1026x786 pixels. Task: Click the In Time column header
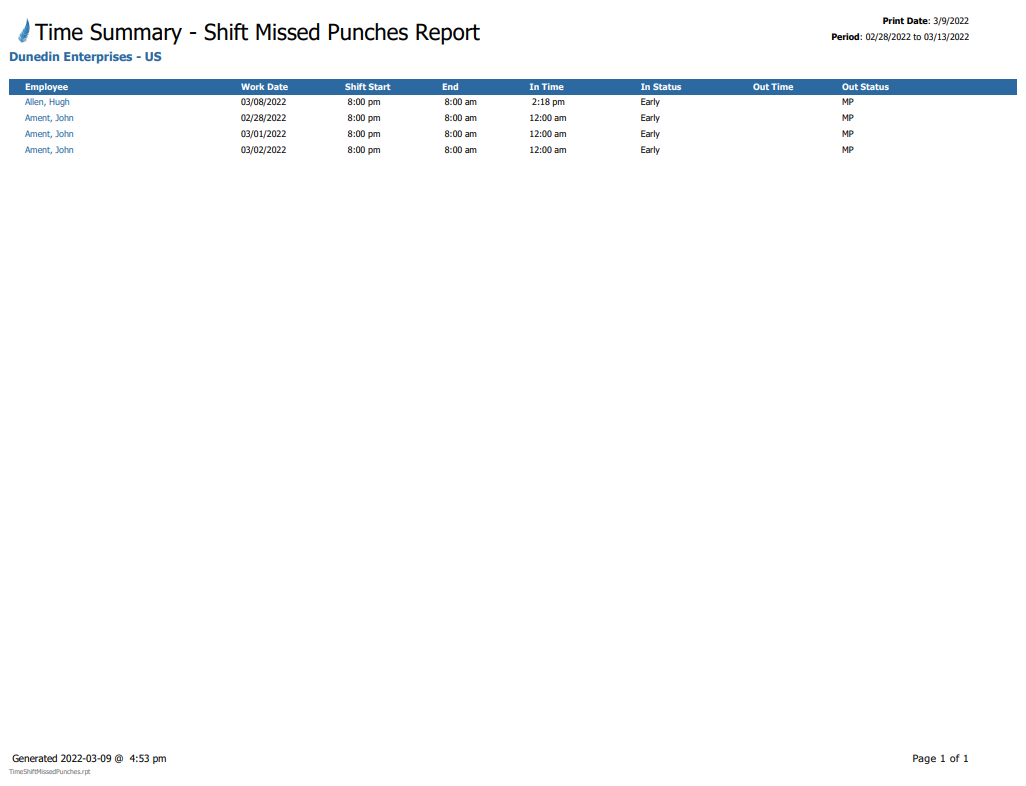point(546,87)
